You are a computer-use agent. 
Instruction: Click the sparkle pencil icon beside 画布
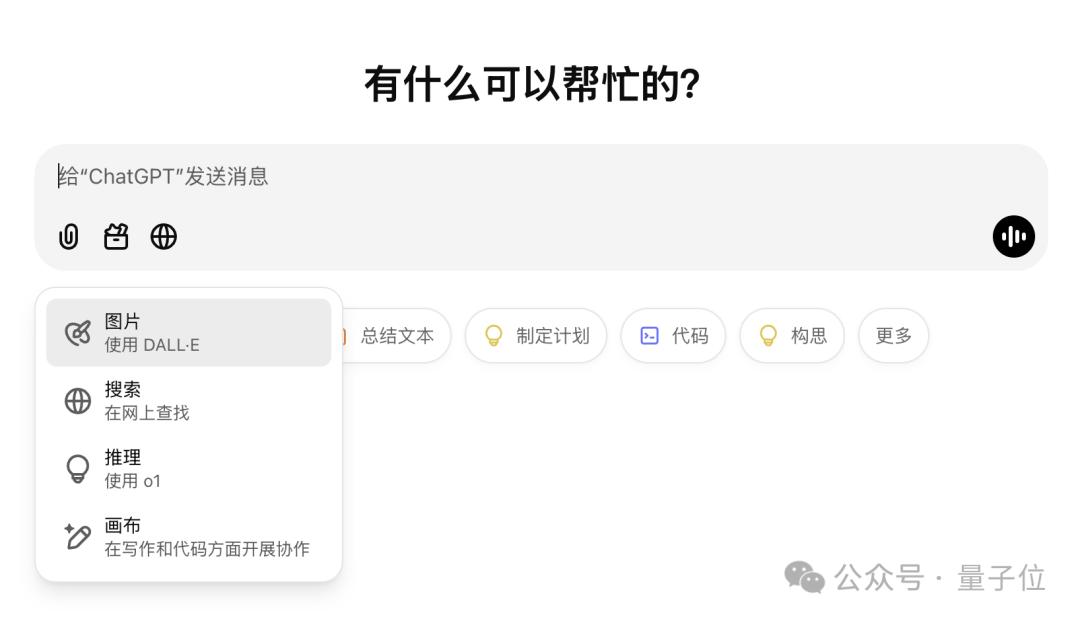[77, 536]
